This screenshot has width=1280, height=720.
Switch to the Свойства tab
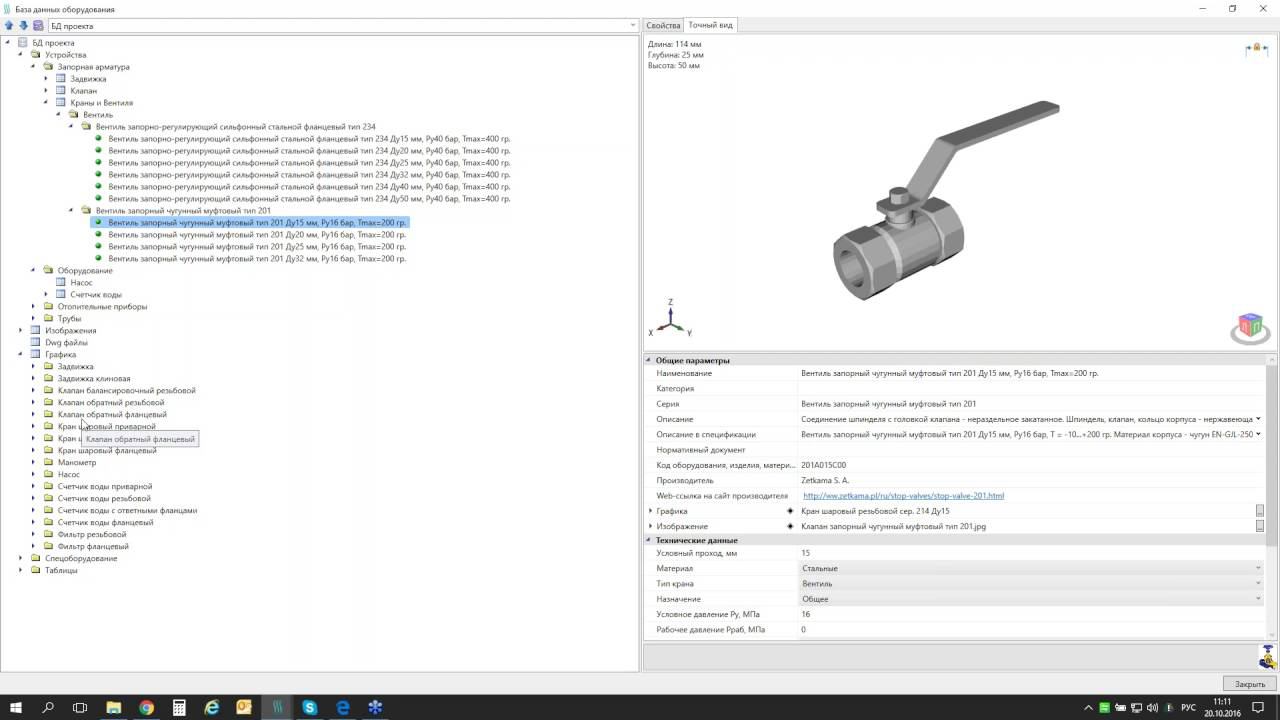(663, 25)
